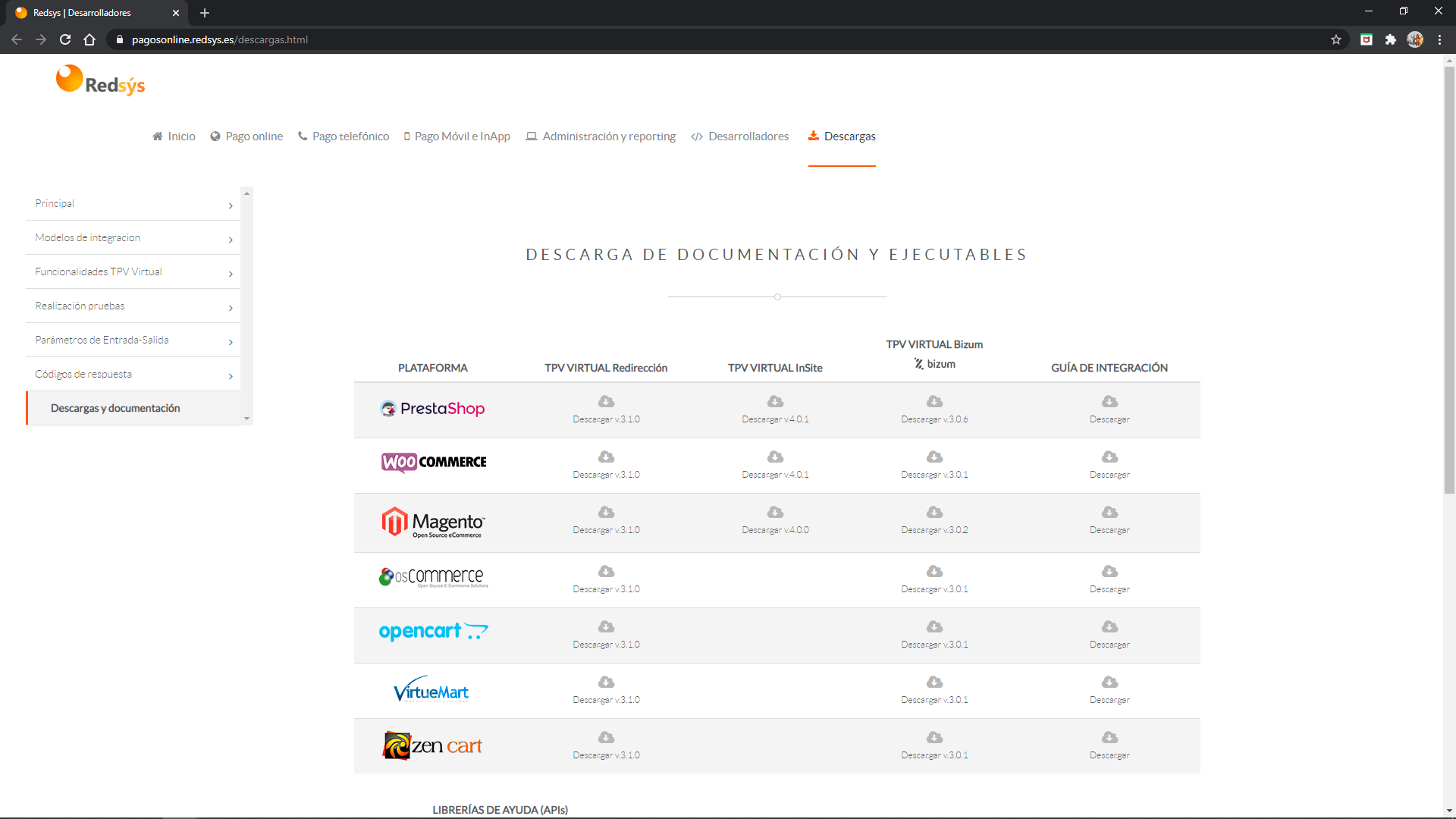Download WooCommerce InSite v.4.0.1 icon
The height and width of the screenshot is (819, 1456).
775,457
